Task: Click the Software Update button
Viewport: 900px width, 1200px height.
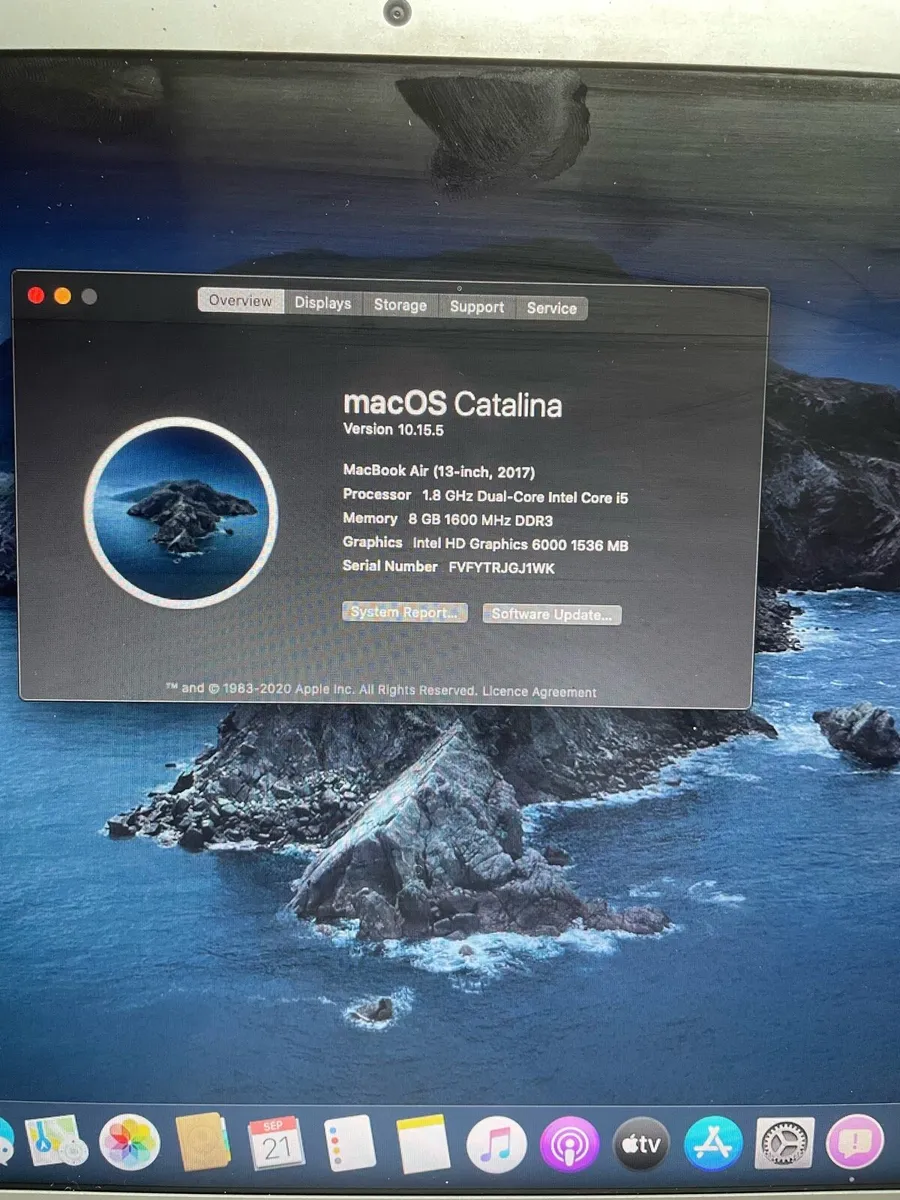Action: pos(551,614)
